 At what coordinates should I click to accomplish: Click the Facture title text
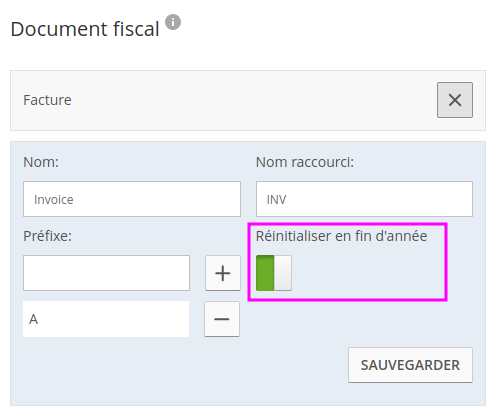pyautogui.click(x=47, y=100)
